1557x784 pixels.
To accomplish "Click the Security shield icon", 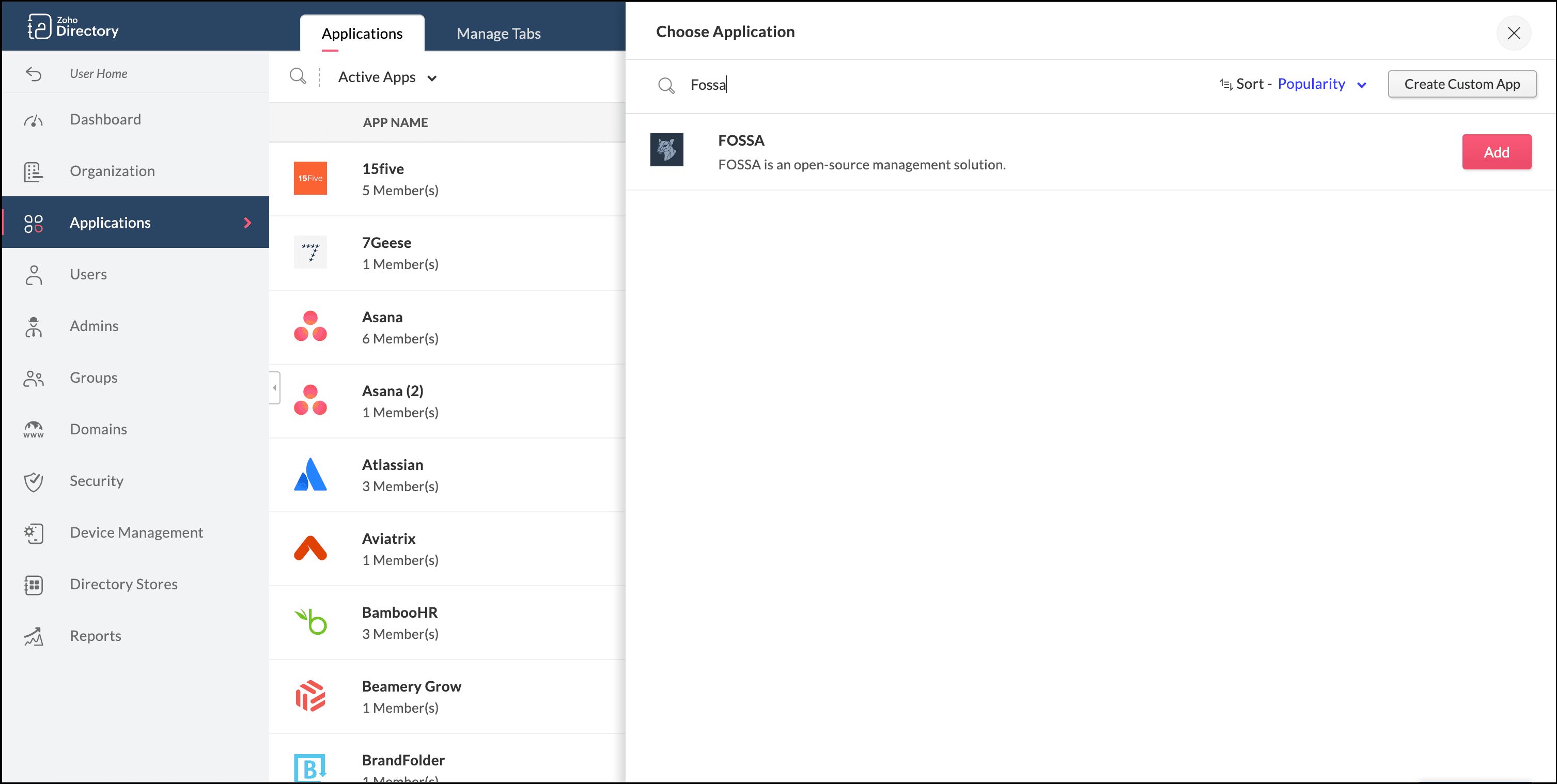I will 34,481.
